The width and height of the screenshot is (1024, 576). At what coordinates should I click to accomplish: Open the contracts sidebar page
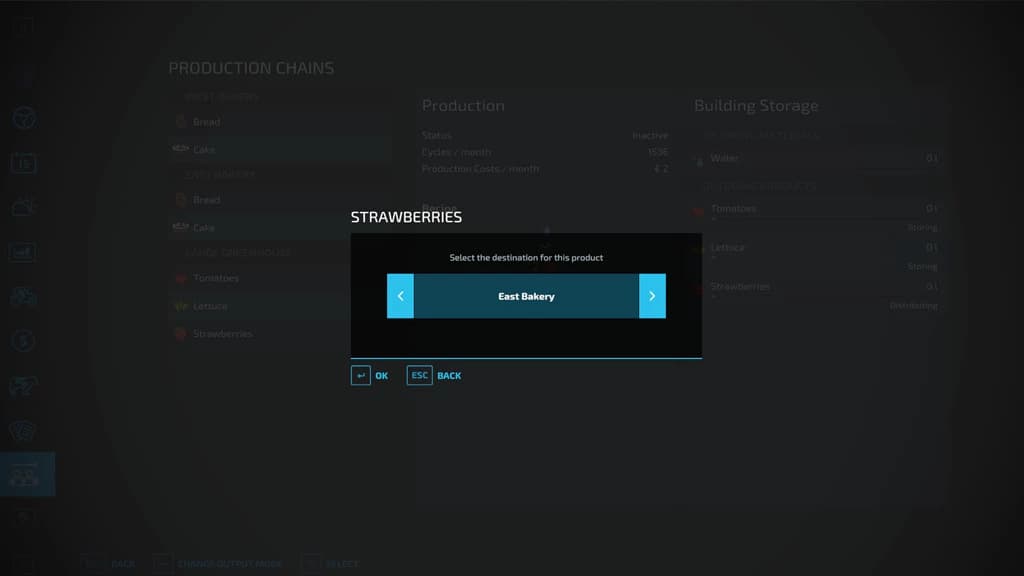(x=24, y=430)
